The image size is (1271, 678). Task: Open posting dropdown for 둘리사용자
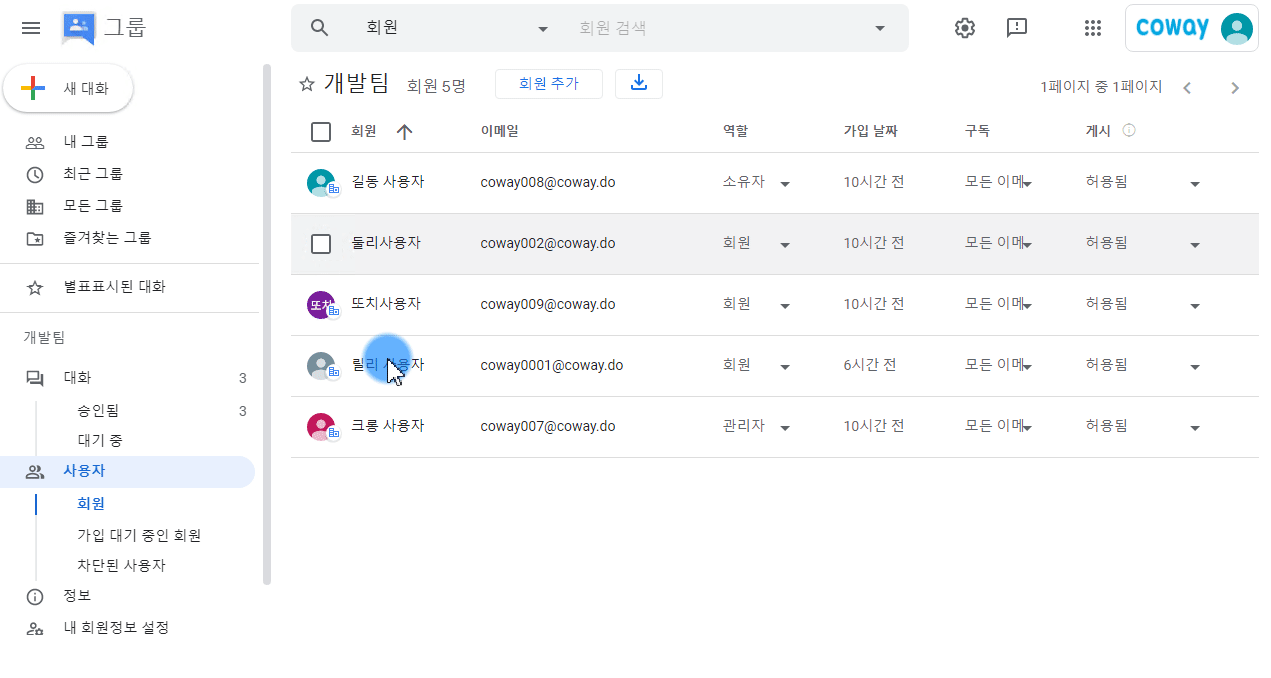1195,245
